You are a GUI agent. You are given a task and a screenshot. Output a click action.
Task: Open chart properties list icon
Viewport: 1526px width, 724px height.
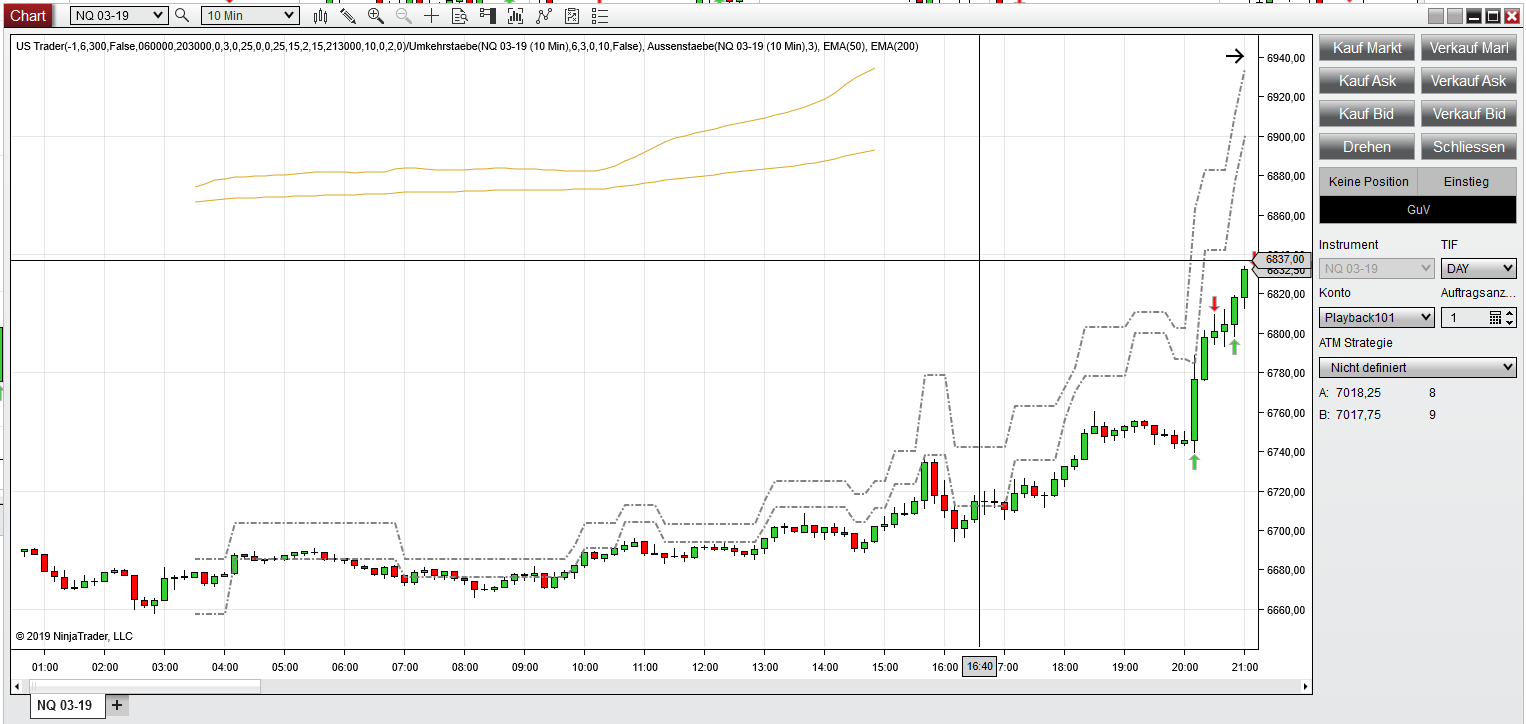[600, 16]
